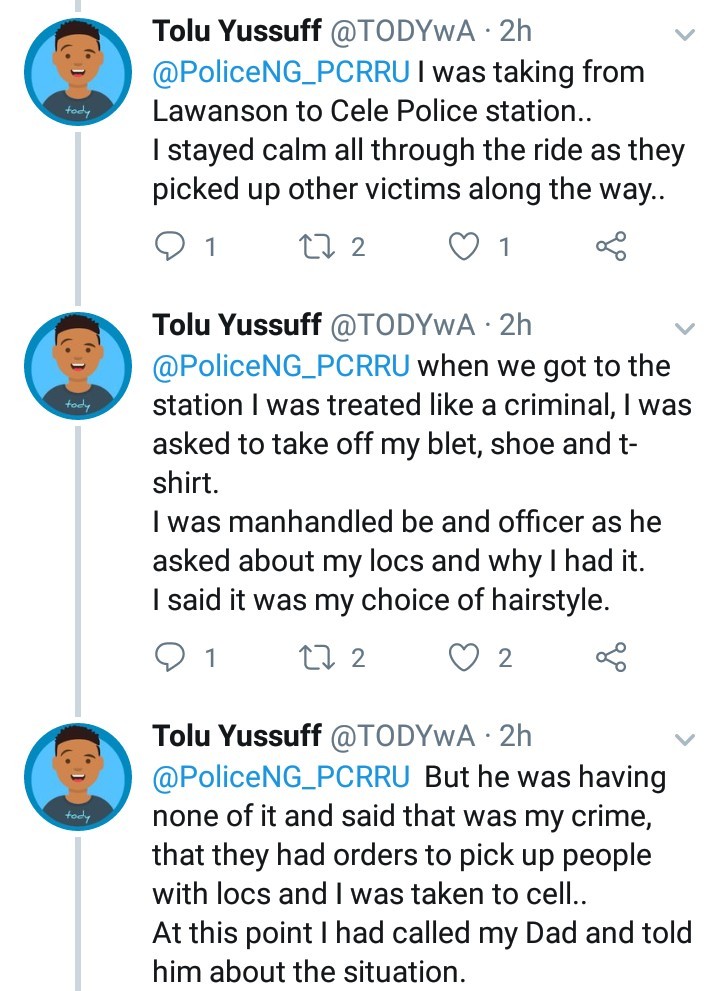Image resolution: width=720 pixels, height=991 pixels.
Task: Follow @PoliceNG_PCRRU mention in third tweet
Action: click(280, 777)
